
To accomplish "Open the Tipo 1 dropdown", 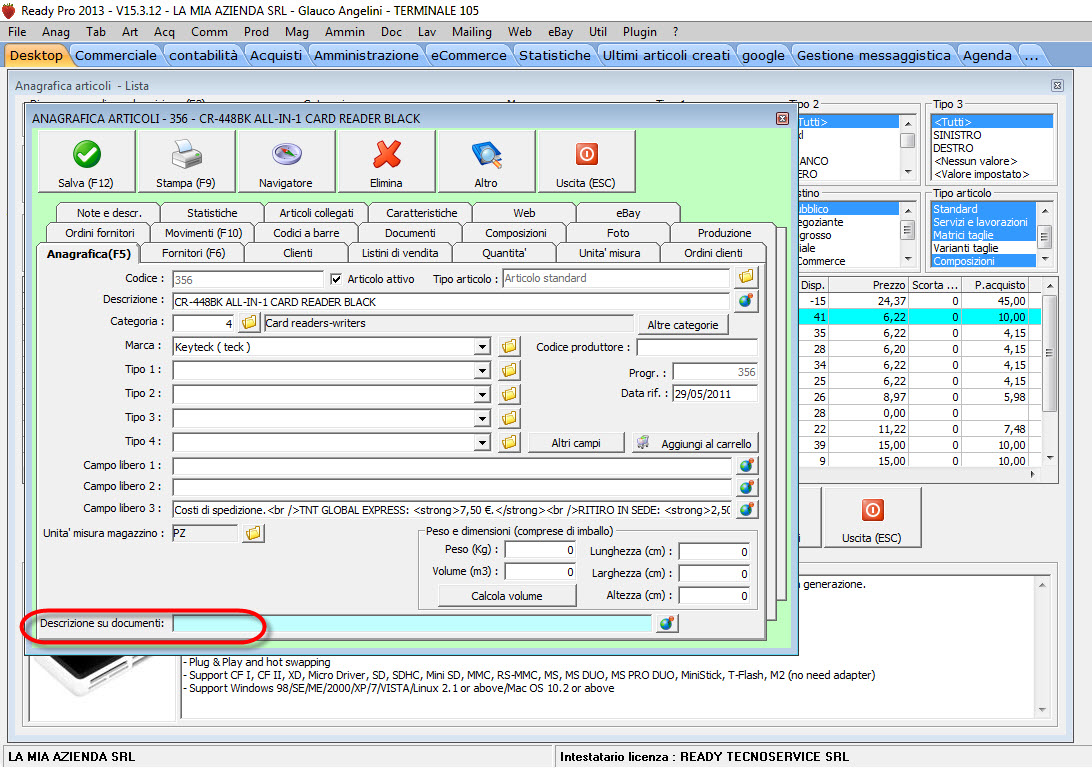I will [482, 371].
